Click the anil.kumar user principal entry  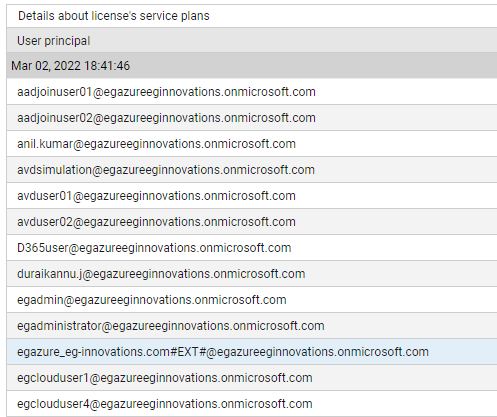[156, 144]
